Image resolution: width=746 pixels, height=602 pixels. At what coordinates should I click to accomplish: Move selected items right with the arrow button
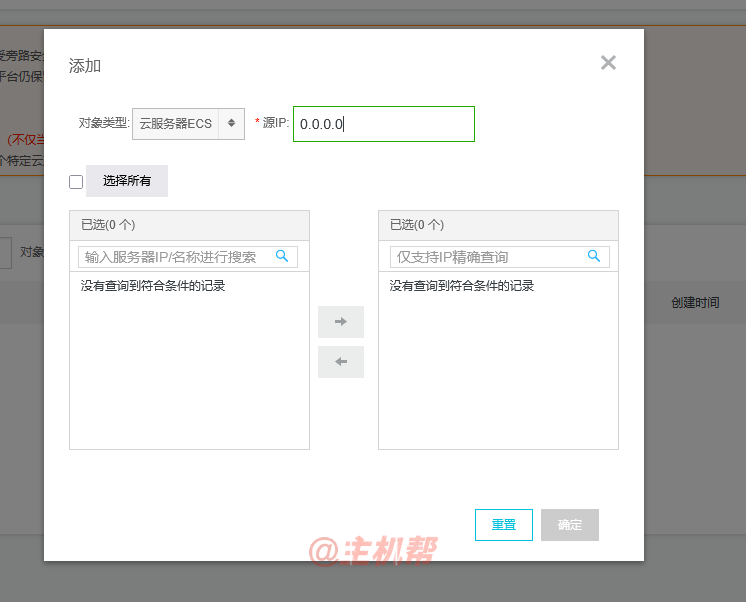tap(341, 322)
